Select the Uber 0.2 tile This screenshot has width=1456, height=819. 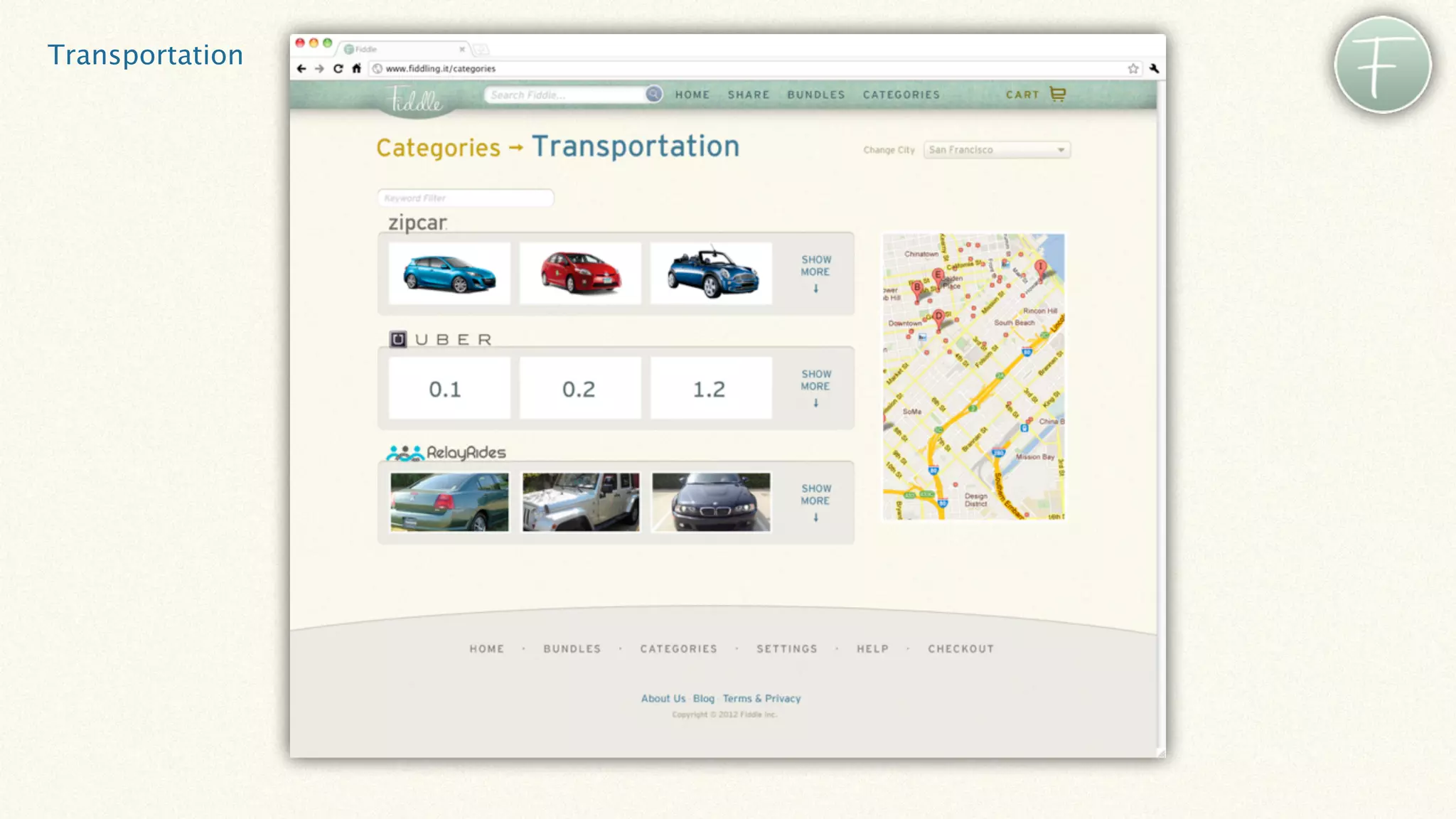coord(580,388)
